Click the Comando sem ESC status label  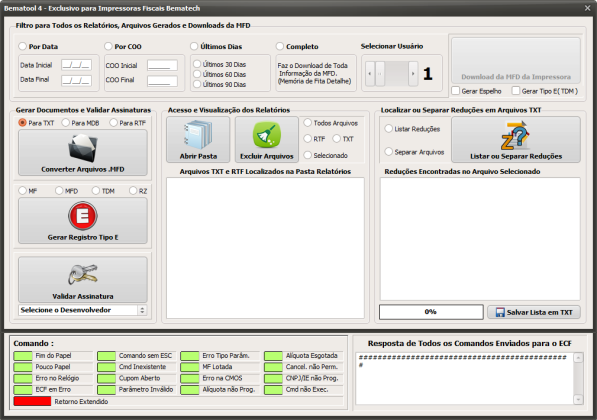coord(145,355)
